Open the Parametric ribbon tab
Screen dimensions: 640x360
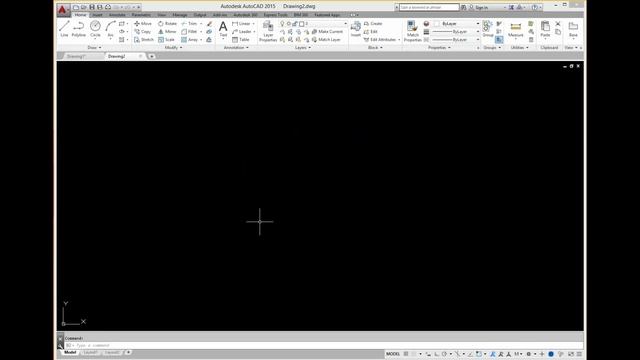(x=141, y=15)
